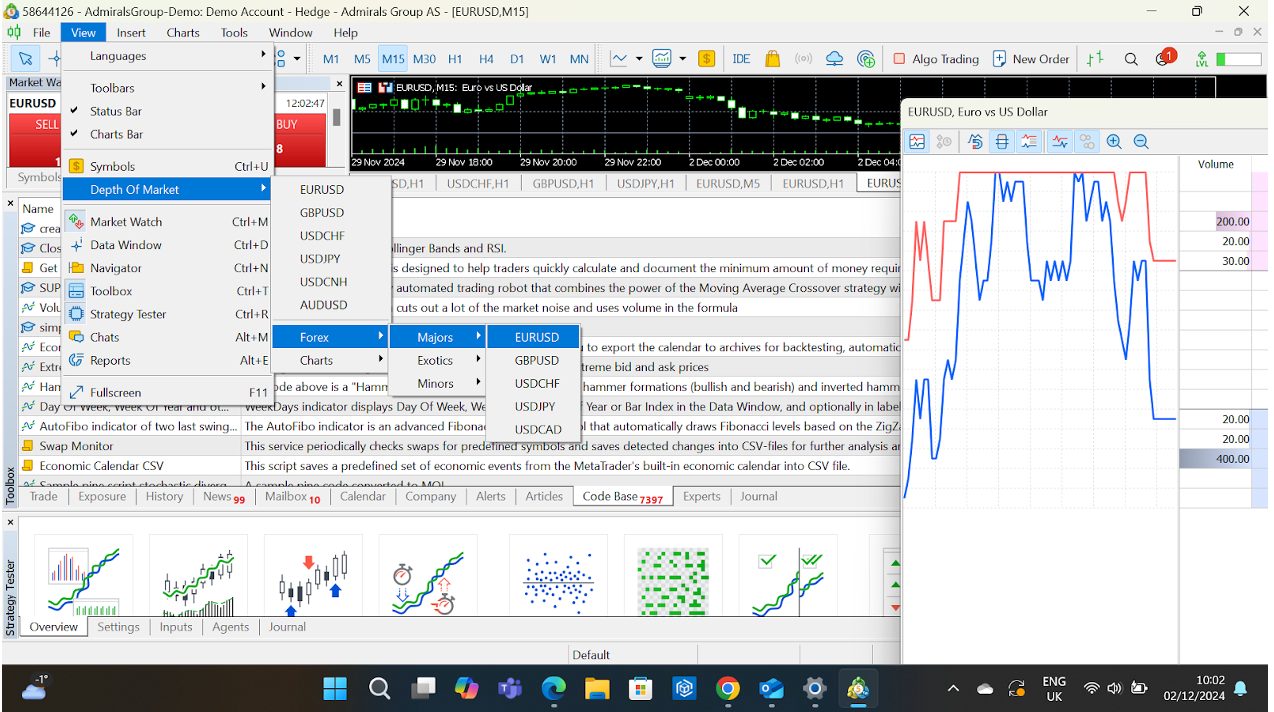Open the signals broadcast icon
1274x712 pixels.
click(802, 59)
